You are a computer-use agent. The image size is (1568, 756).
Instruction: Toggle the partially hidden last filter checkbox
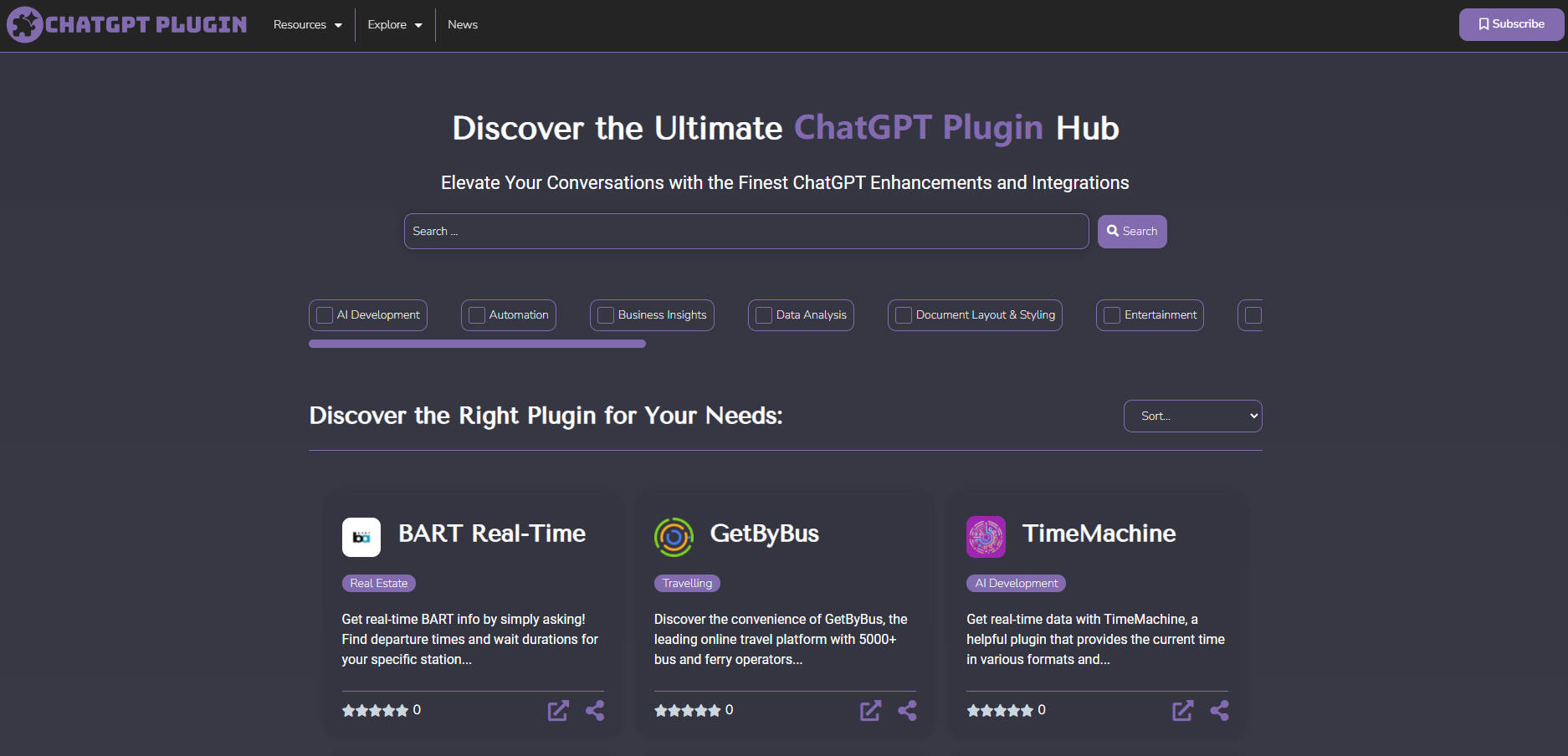[x=1253, y=315]
